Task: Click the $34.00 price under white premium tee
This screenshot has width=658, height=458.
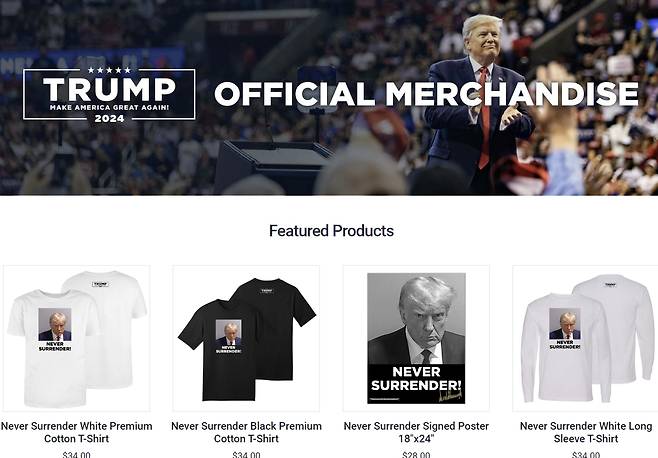Action: 76,455
